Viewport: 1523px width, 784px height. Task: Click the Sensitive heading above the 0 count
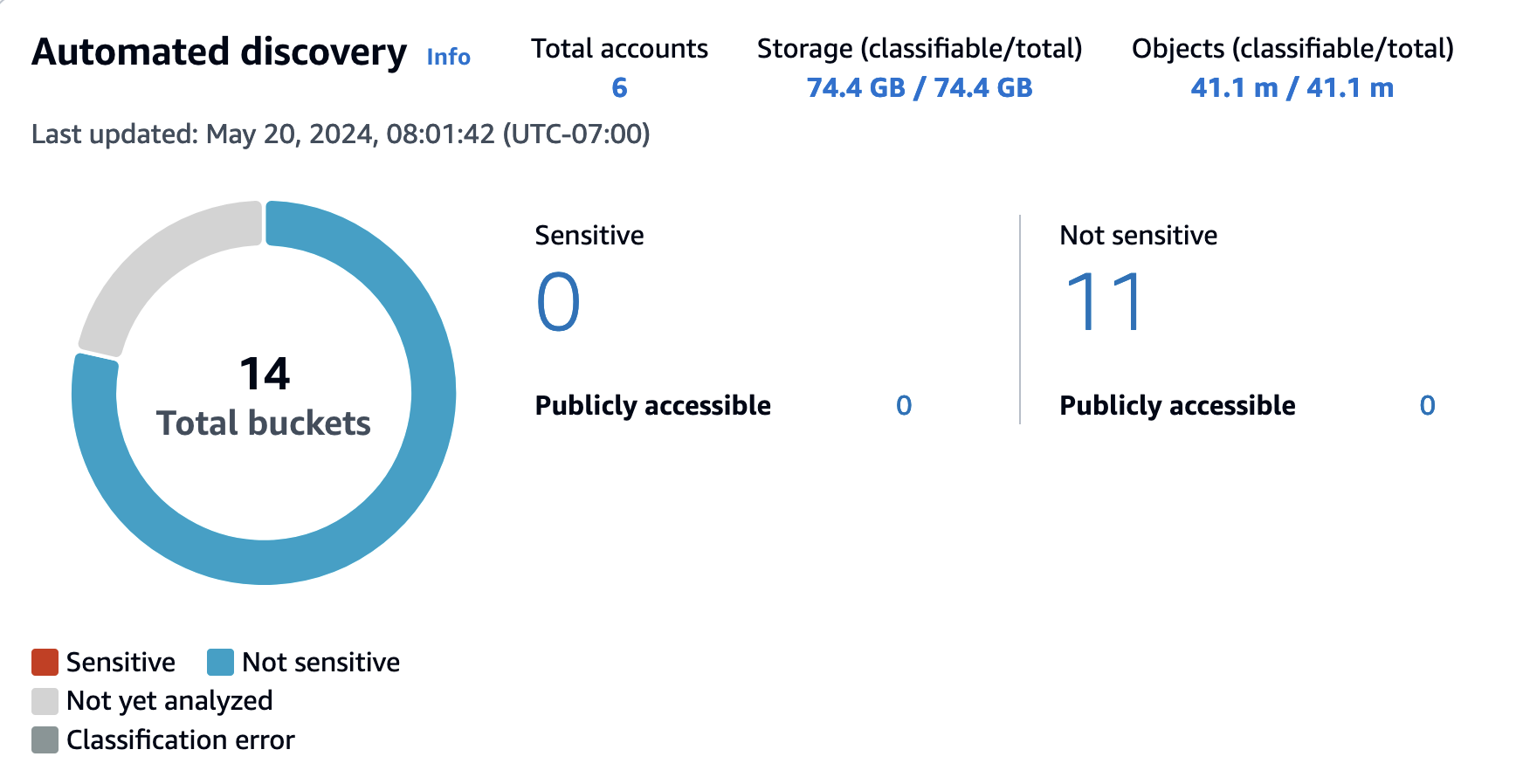pos(589,236)
